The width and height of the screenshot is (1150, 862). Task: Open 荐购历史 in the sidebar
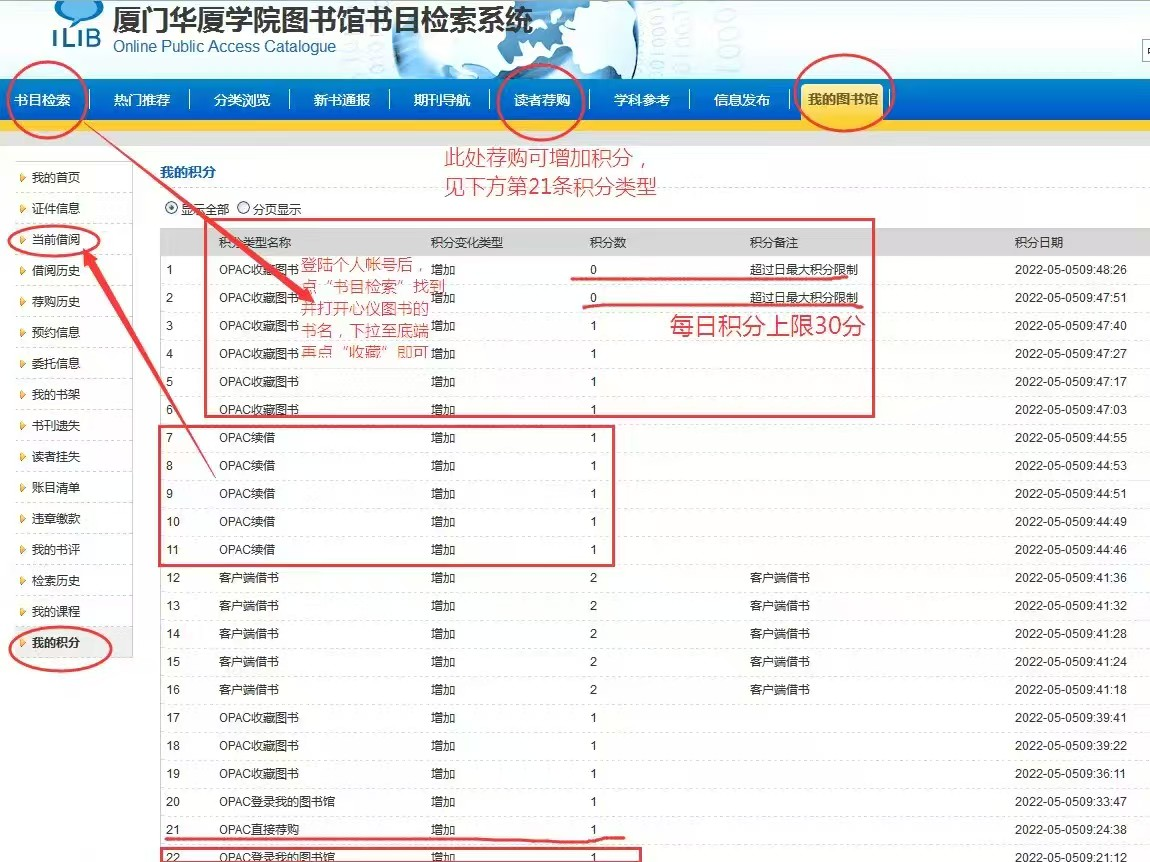[56, 302]
